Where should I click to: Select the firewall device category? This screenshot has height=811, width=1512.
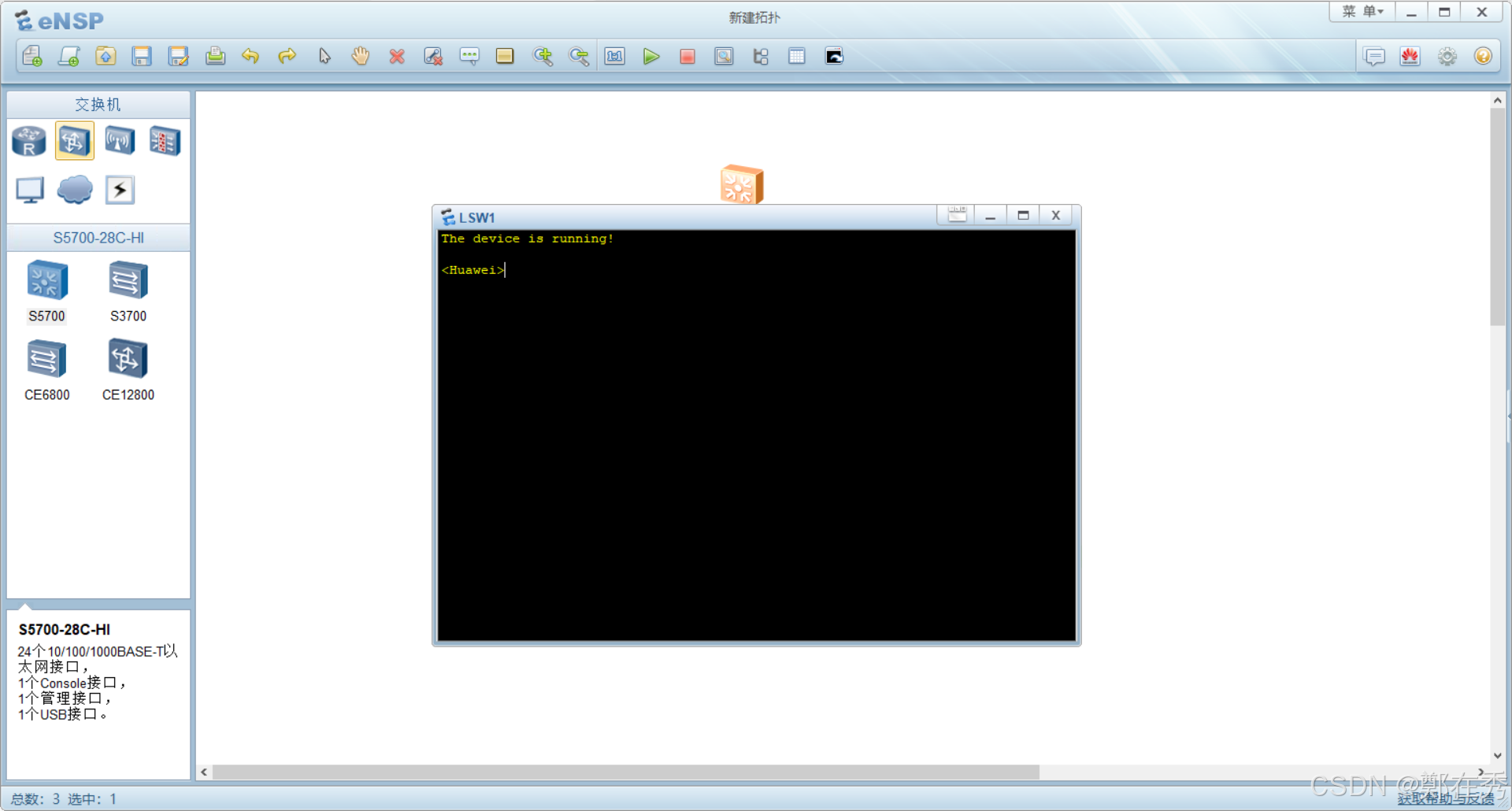[x=165, y=141]
